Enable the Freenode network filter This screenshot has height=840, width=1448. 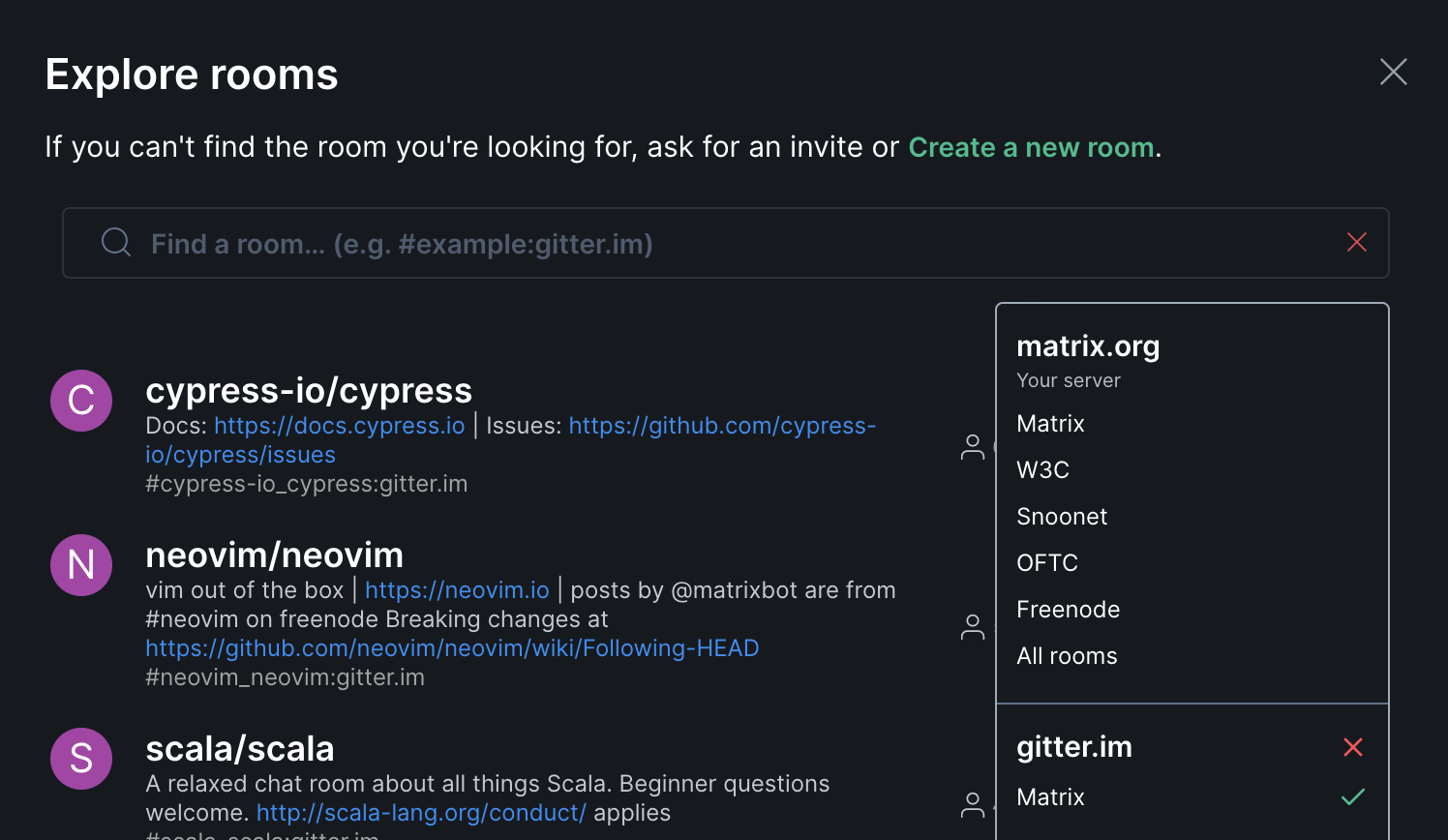[1068, 609]
